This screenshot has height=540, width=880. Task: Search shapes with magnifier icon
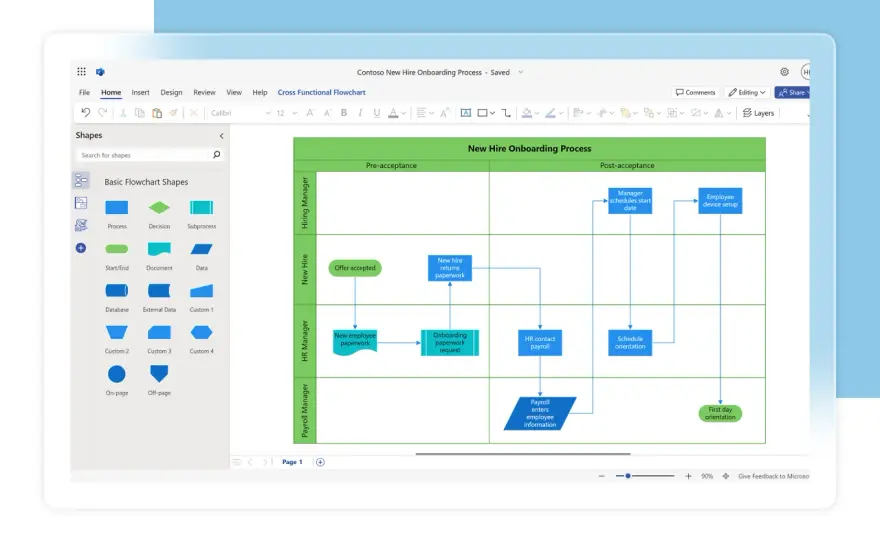pyautogui.click(x=217, y=154)
